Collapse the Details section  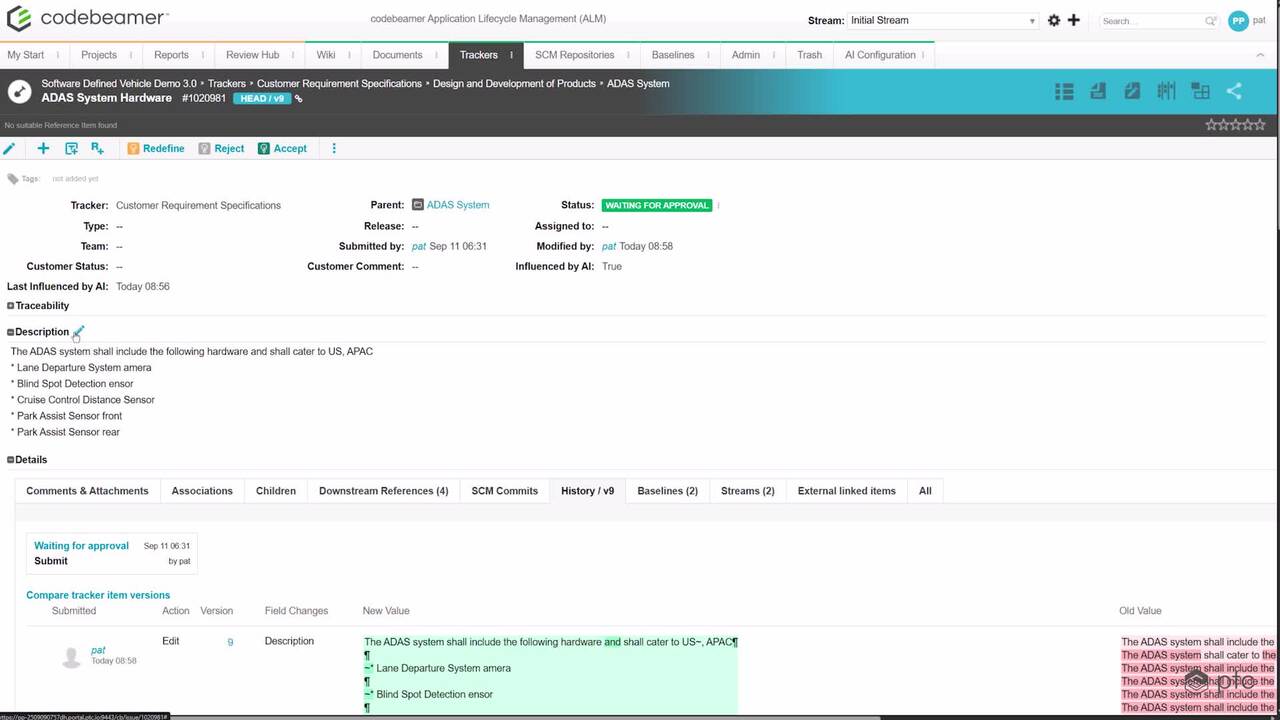coord(11,460)
